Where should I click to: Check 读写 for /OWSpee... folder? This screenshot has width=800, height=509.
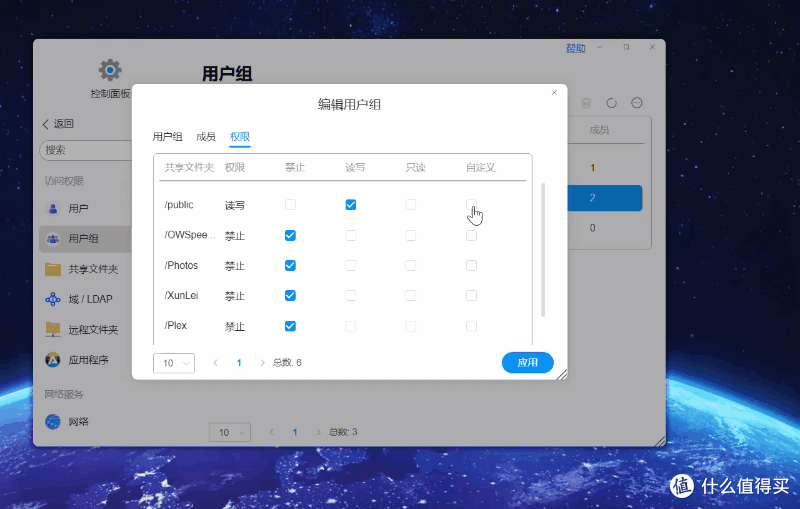tap(351, 235)
